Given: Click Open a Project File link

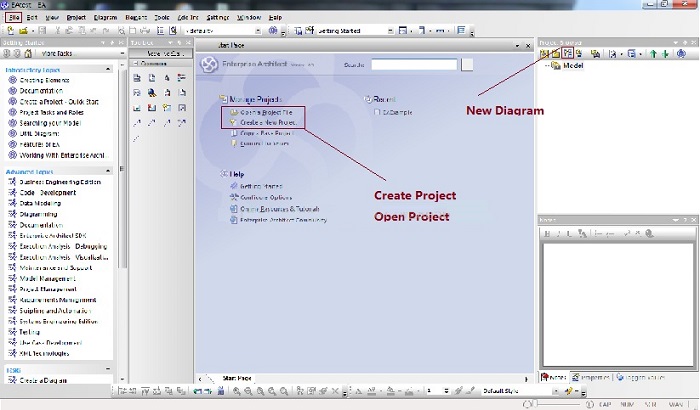Looking at the screenshot, I should [266, 112].
